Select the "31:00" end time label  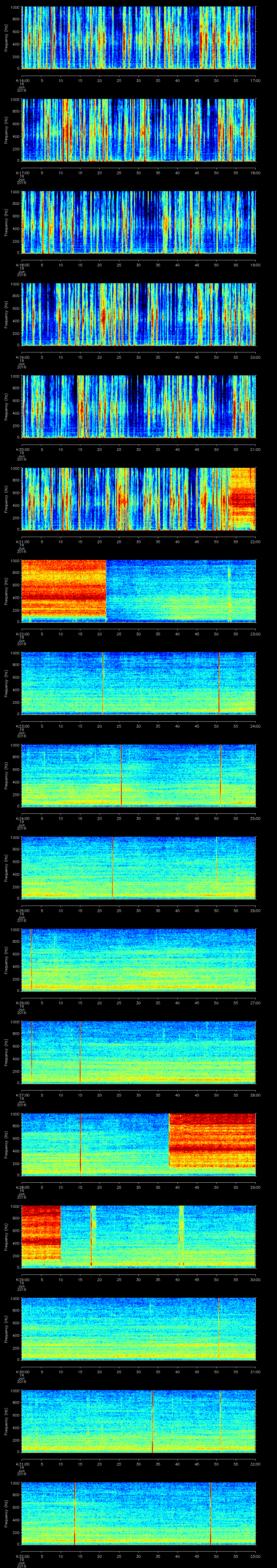[x=255, y=1371]
